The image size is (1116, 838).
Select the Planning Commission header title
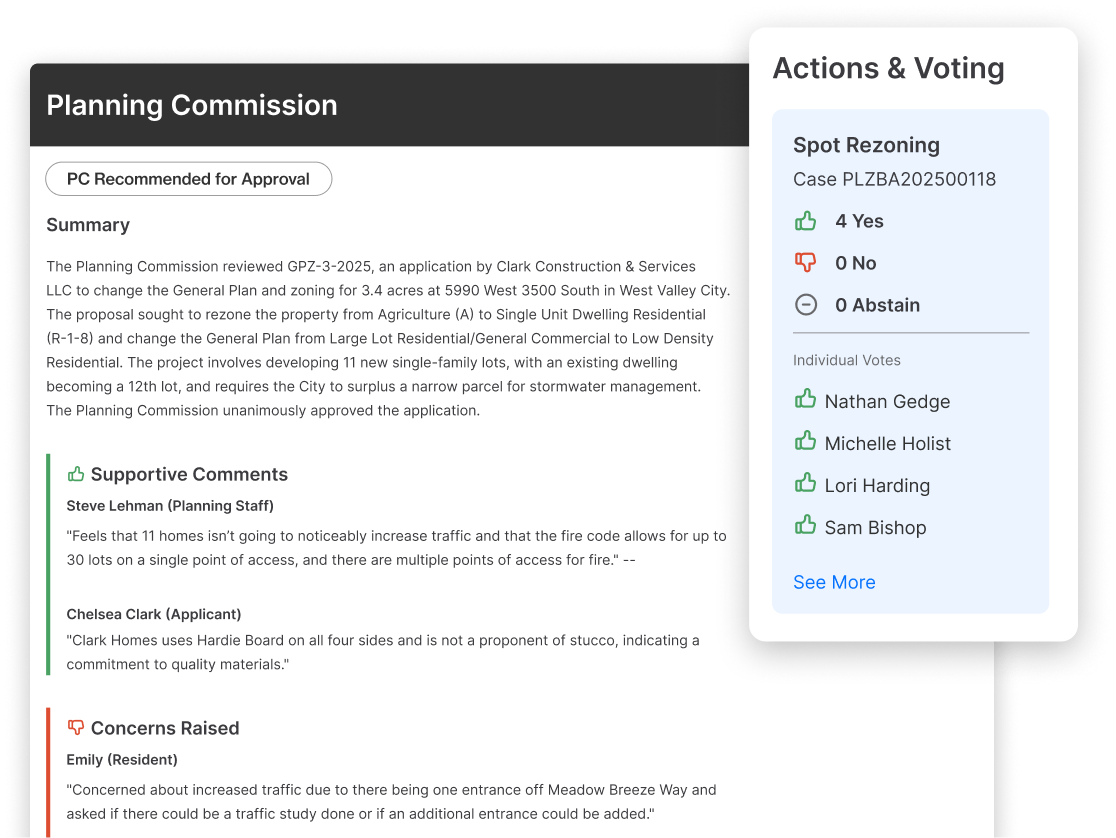click(191, 105)
